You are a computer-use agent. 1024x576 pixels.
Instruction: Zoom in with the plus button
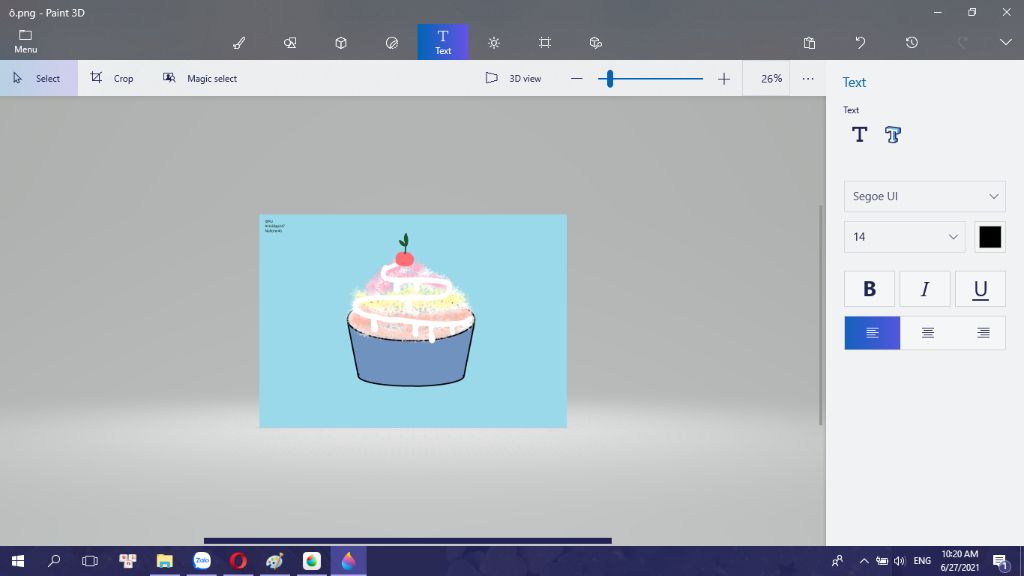(x=724, y=79)
